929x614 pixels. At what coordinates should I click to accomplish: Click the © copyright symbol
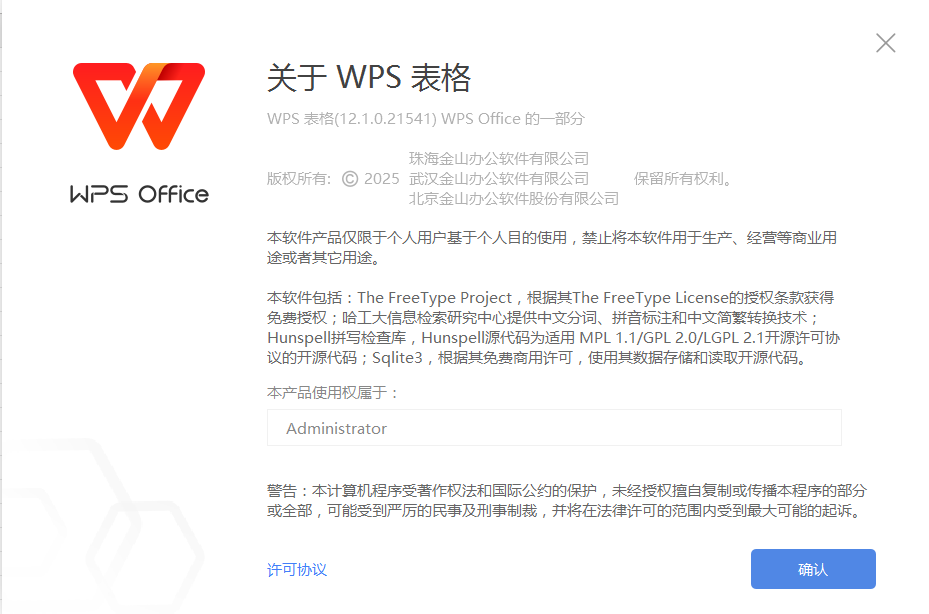coord(350,178)
